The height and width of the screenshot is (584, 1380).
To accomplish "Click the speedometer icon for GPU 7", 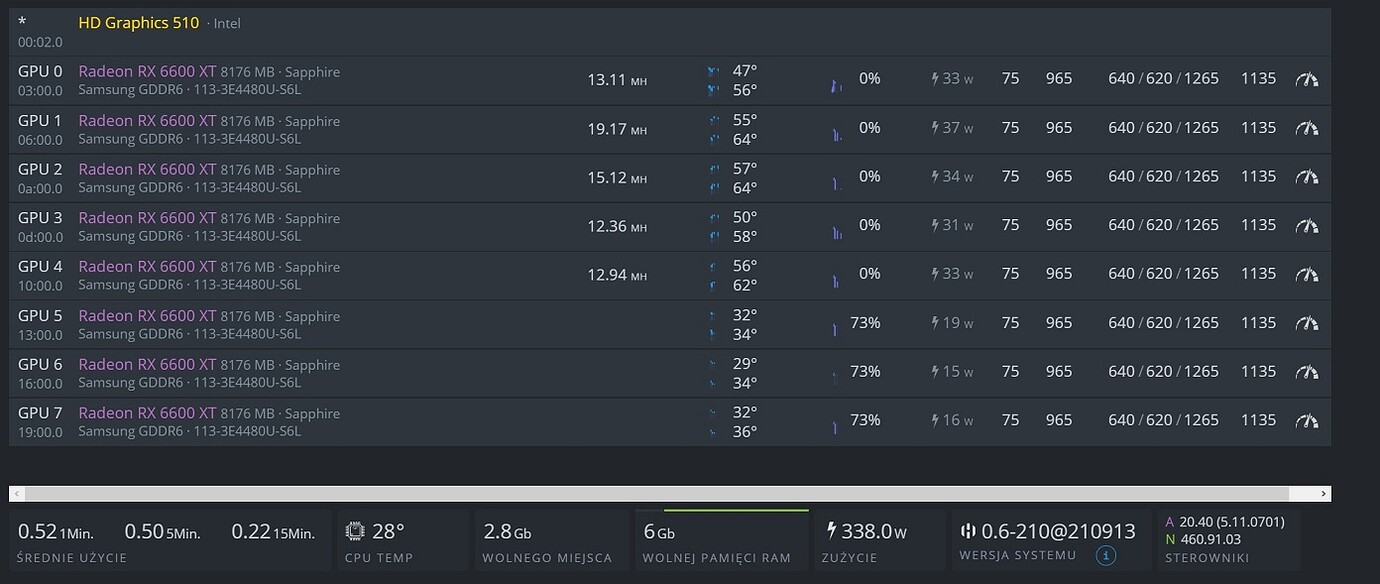I will (1306, 421).
